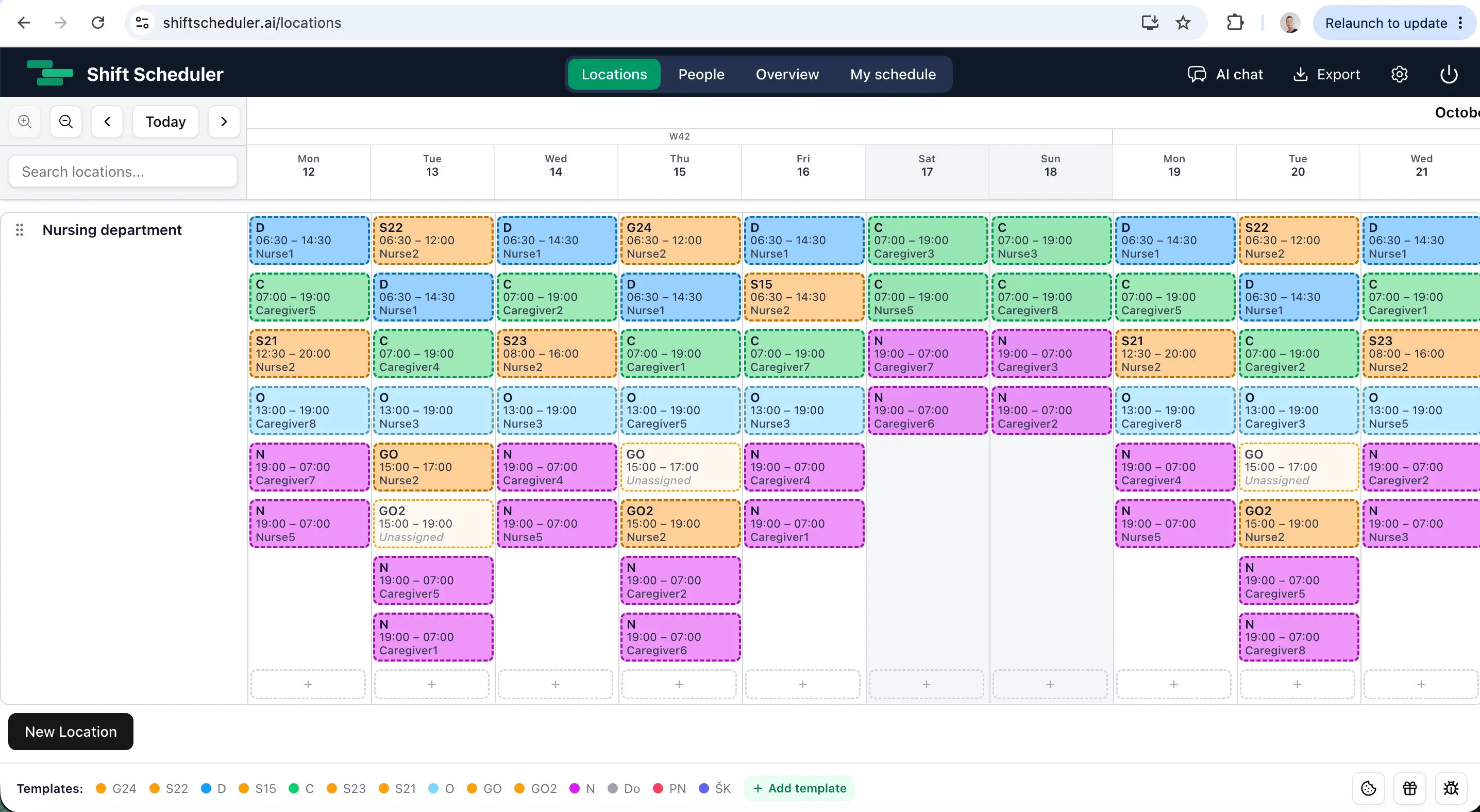
Task: Open Sat 17 N shift for Caregiver6
Action: click(x=928, y=410)
